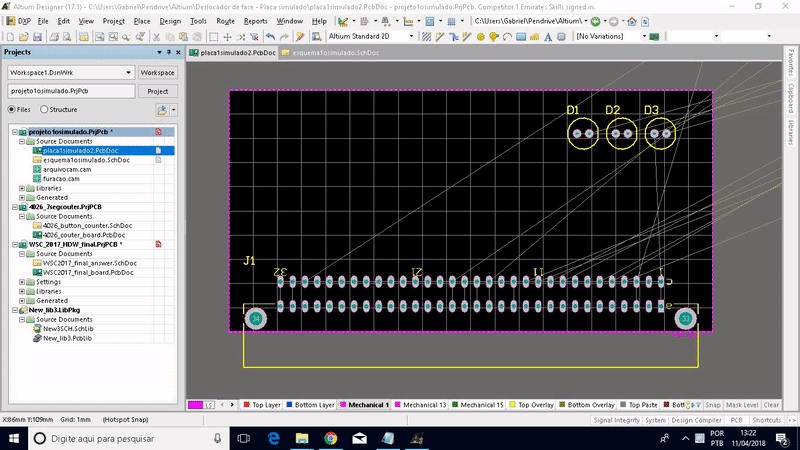800x450 pixels.
Task: Select the Structure radio button
Action: coord(44,109)
